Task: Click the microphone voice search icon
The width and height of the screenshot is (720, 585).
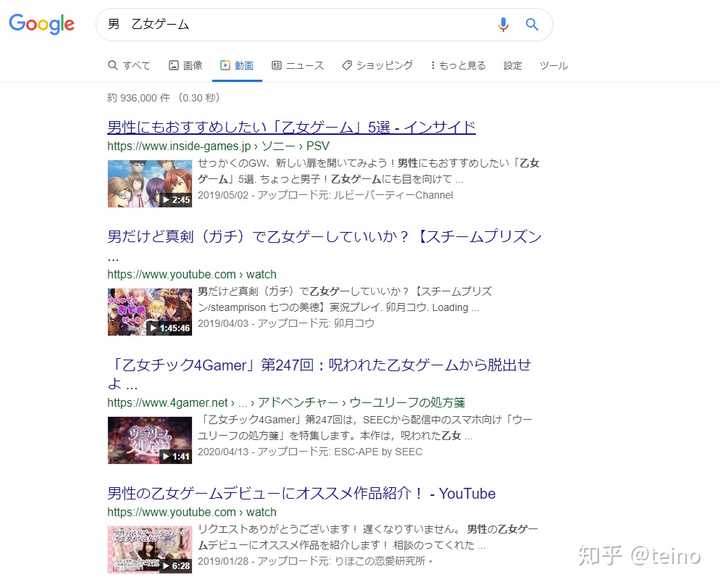Action: coord(503,24)
